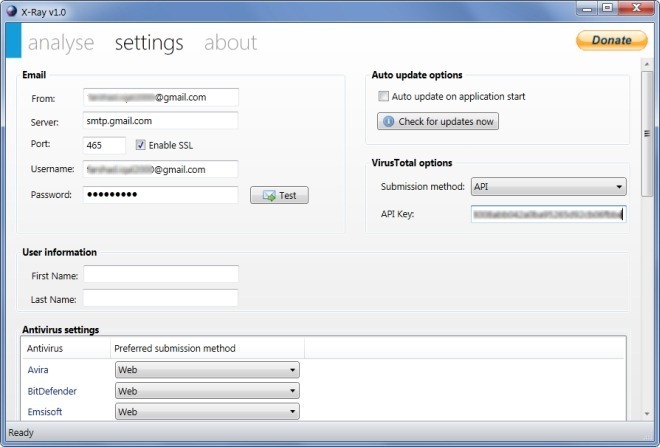This screenshot has height=447, width=660.
Task: Open Emsisoft submission method dropdown
Action: pos(207,412)
